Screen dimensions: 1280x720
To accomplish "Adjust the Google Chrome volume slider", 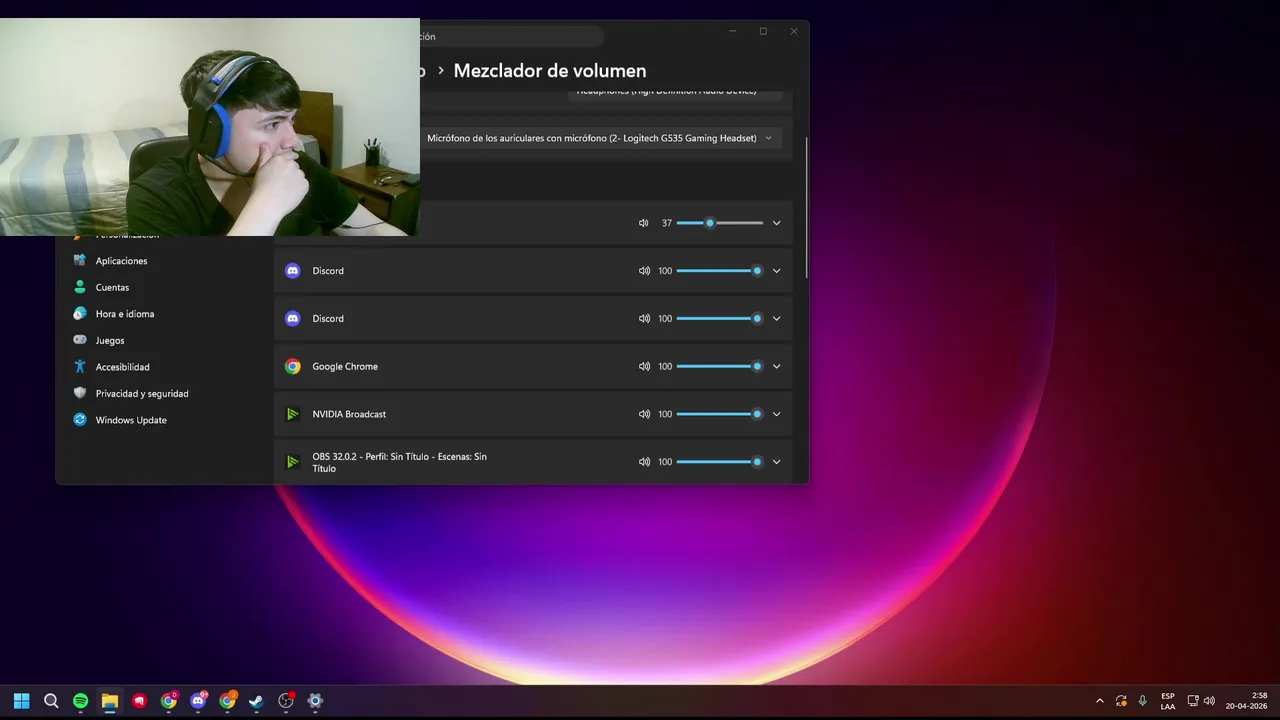I will pos(720,366).
